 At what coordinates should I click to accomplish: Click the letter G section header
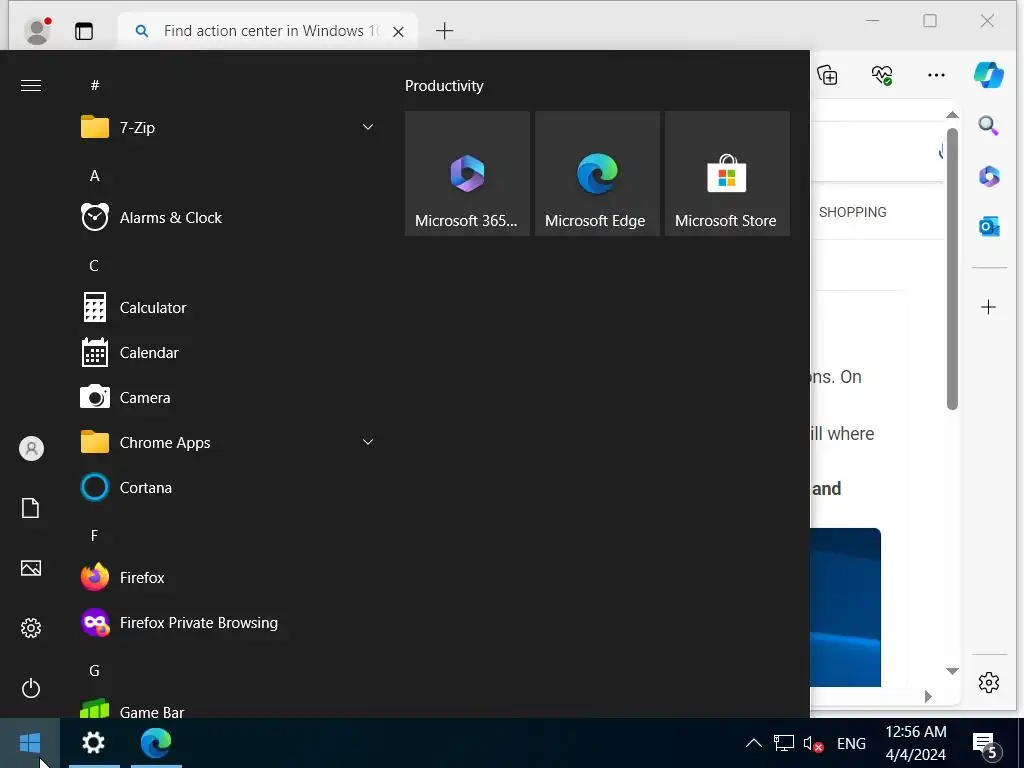tap(94, 671)
